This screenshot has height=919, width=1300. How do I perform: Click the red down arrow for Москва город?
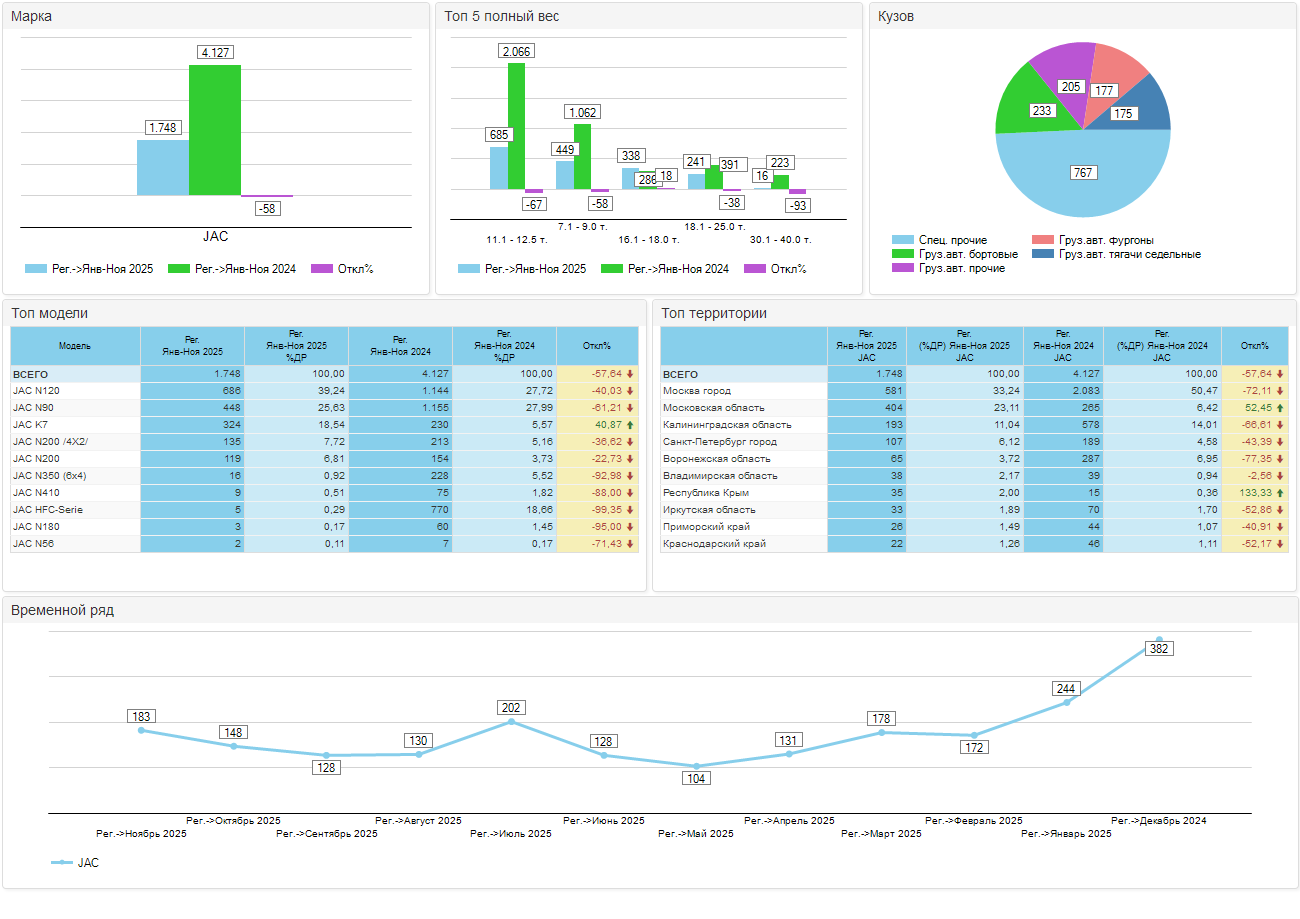click(1280, 391)
